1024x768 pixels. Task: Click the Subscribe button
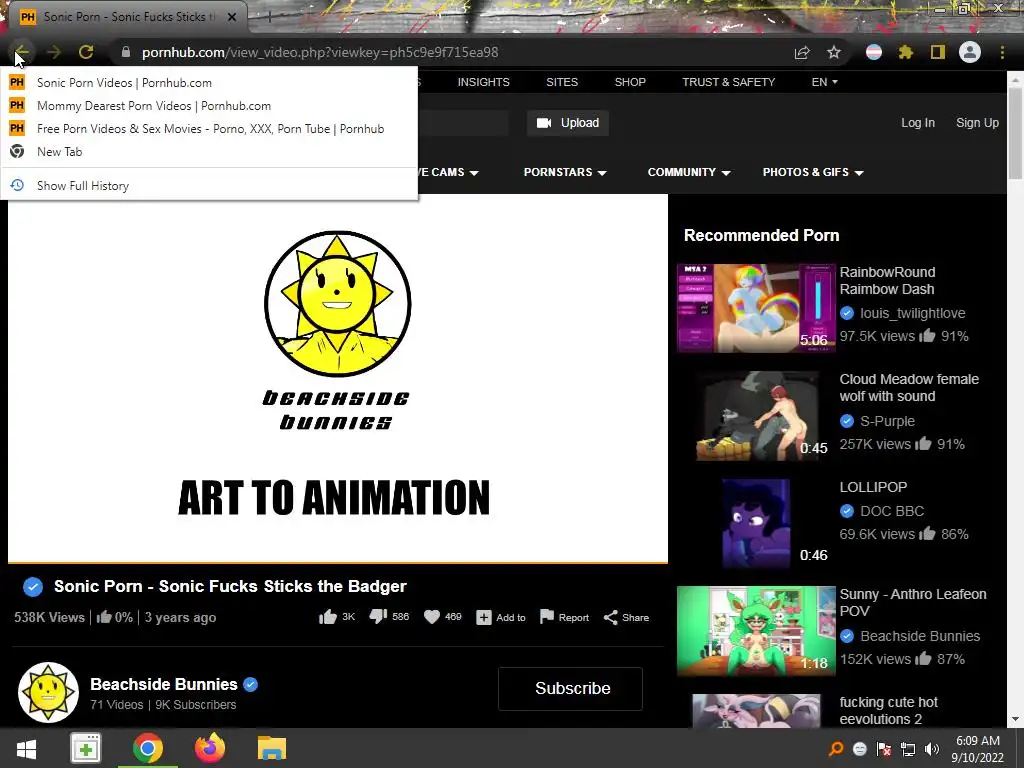[570, 688]
